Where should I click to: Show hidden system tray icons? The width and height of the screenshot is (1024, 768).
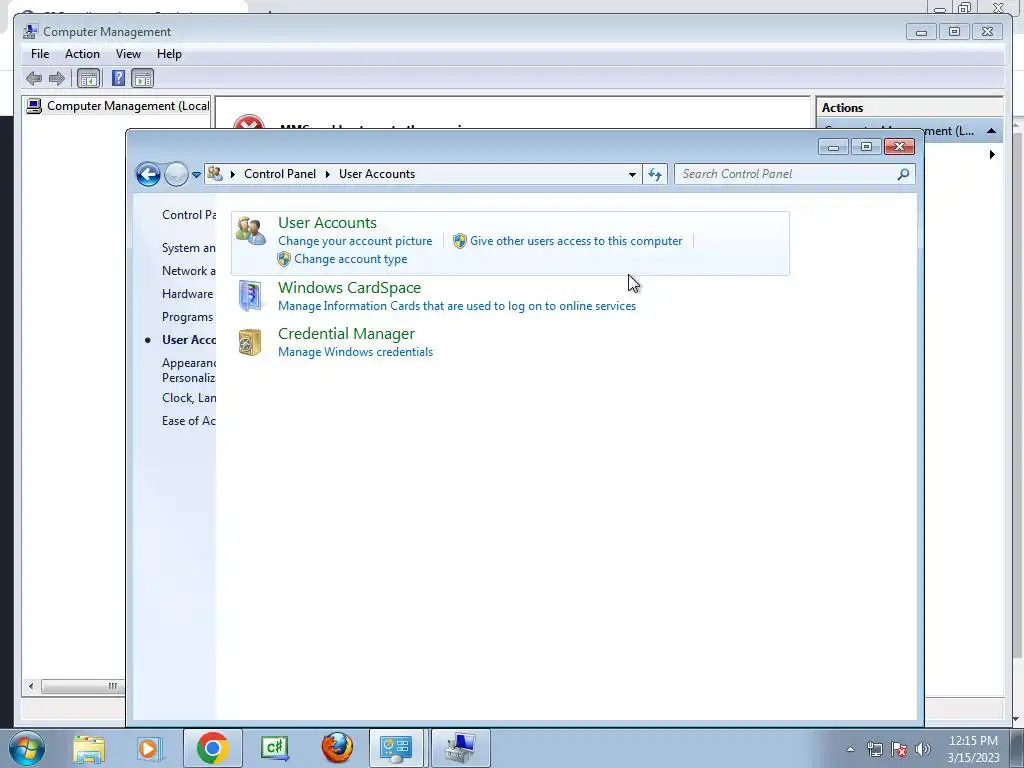point(850,749)
